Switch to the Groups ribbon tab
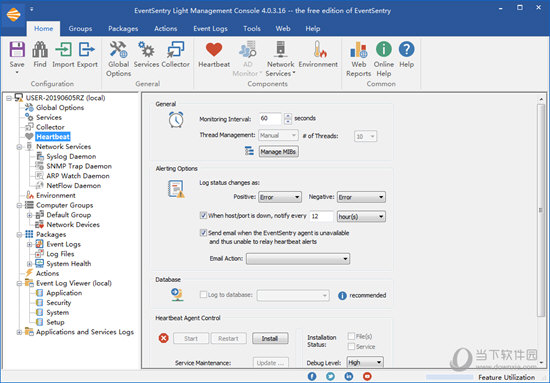The width and height of the screenshot is (550, 383). [x=80, y=29]
